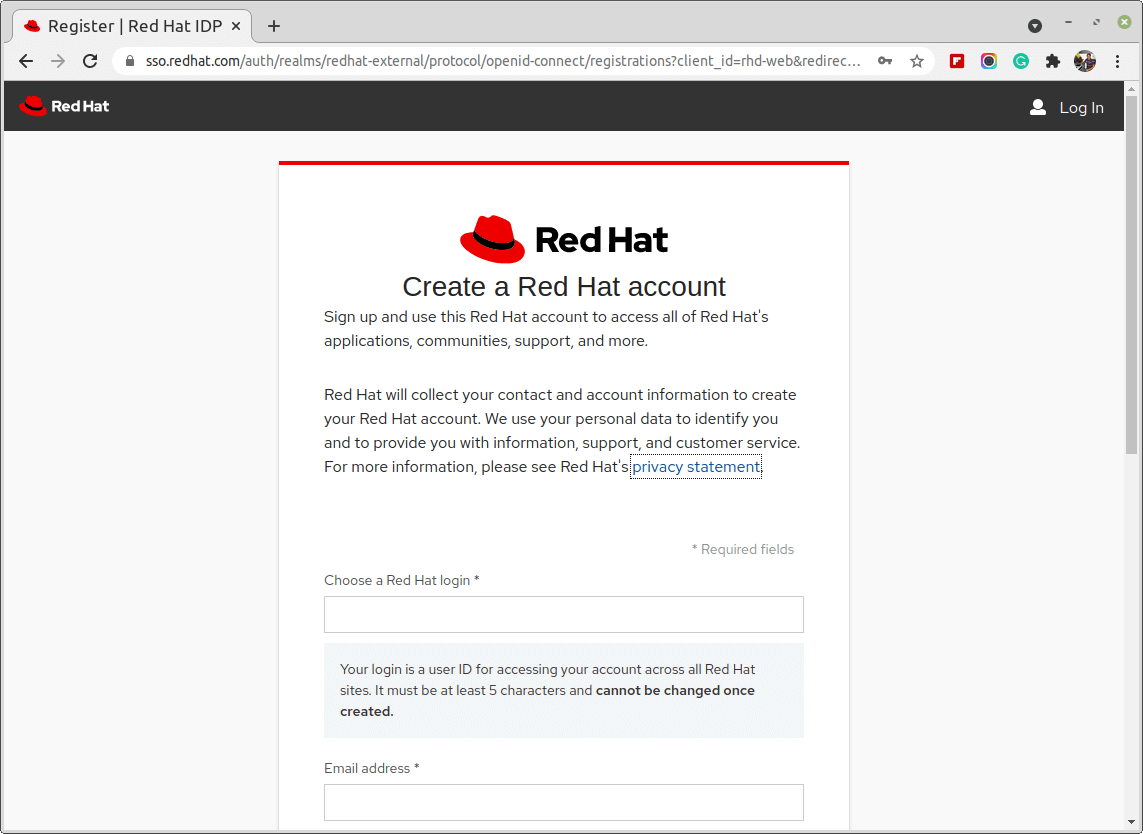Open the Grammarly extension icon
The width and height of the screenshot is (1143, 834).
pos(1021,61)
